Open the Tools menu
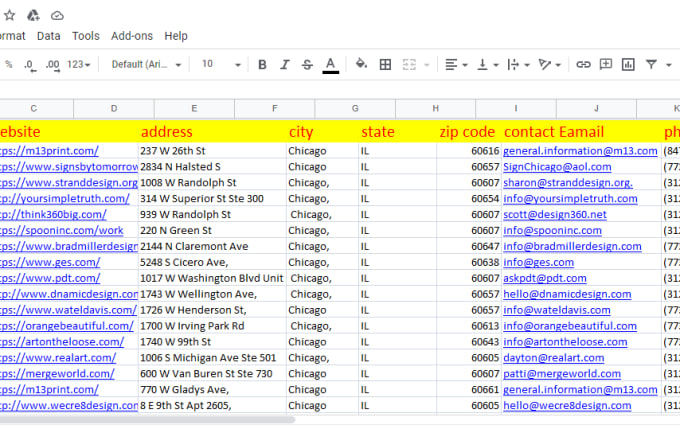This screenshot has width=680, height=425. (86, 36)
